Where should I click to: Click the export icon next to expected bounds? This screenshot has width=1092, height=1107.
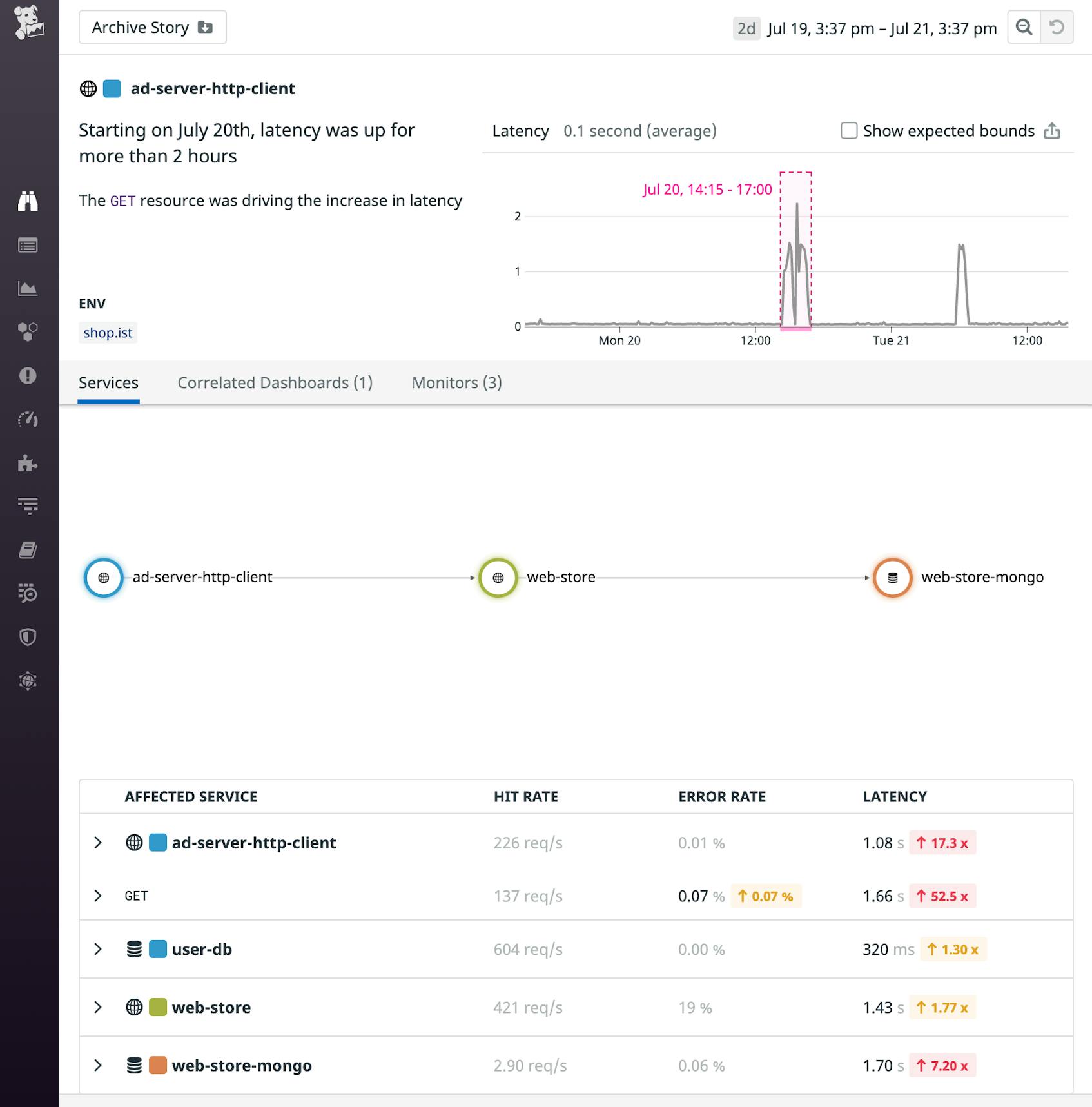coord(1053,130)
